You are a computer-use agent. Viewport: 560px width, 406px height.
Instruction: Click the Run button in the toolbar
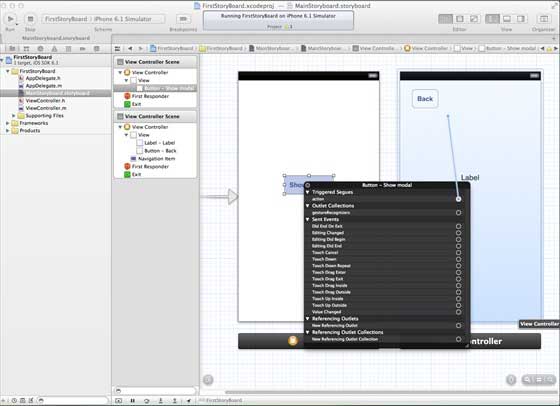click(10, 19)
